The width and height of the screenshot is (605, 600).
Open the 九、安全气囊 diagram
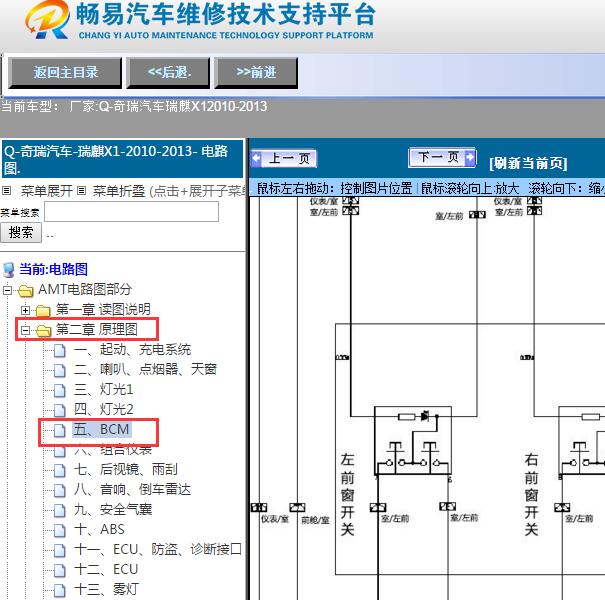coord(113,510)
